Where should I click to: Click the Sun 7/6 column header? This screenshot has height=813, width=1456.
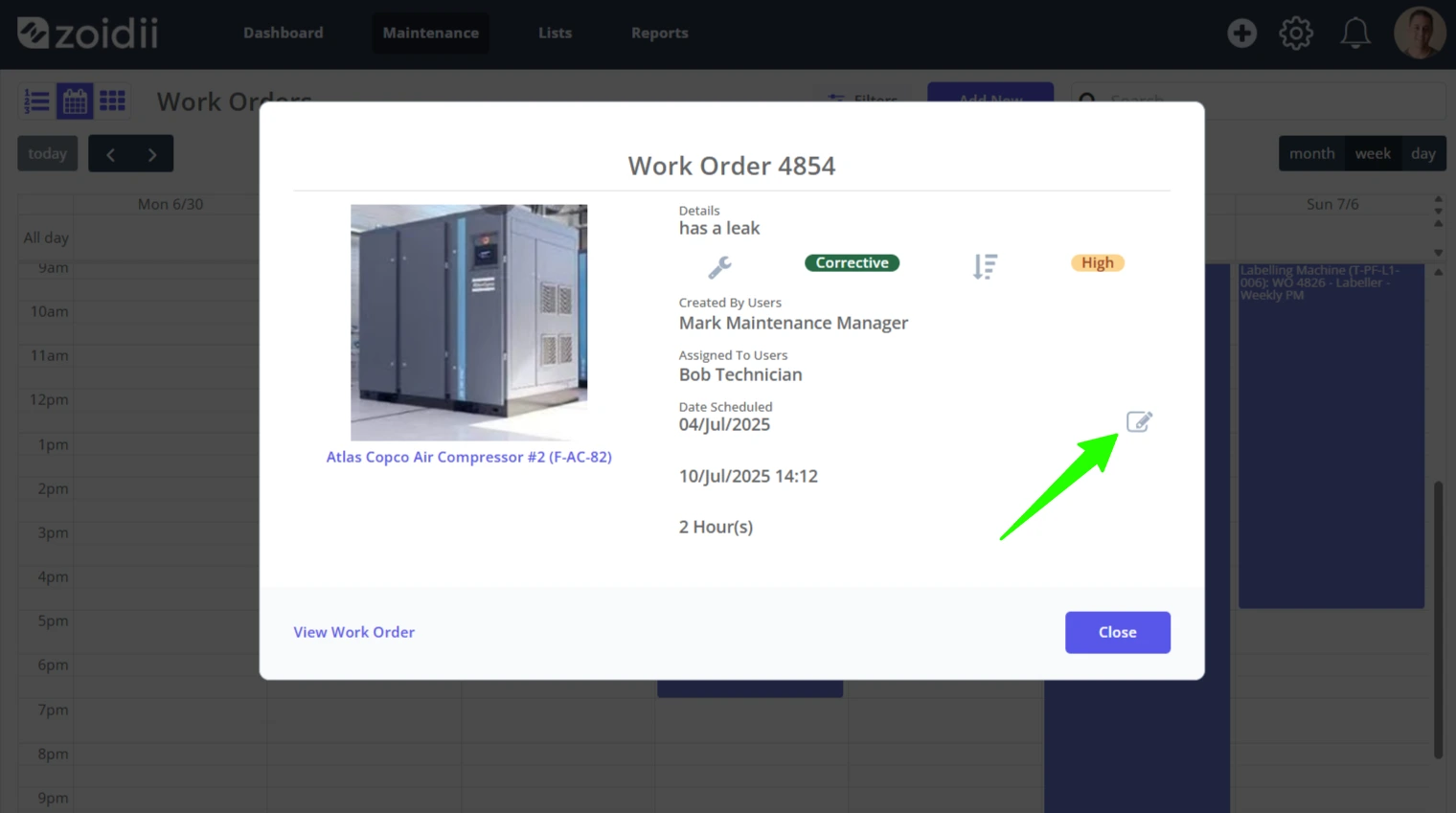click(1331, 204)
